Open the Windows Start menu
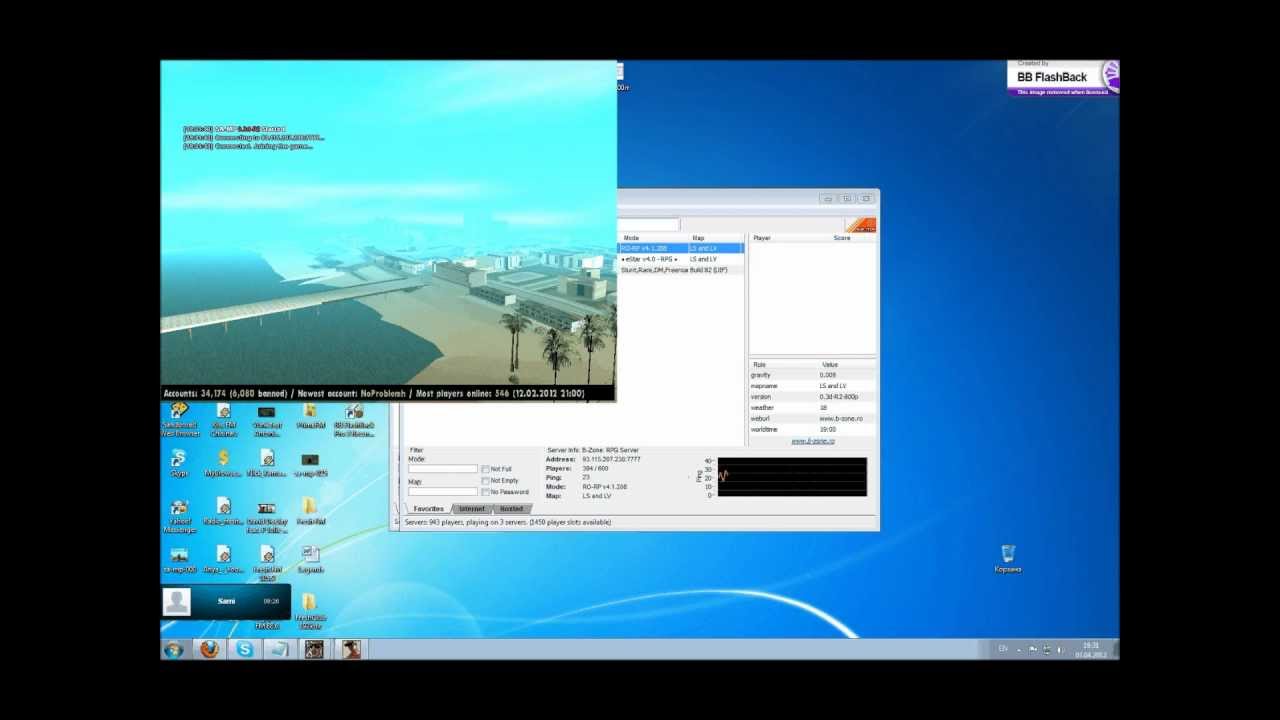The image size is (1280, 720). [x=173, y=650]
